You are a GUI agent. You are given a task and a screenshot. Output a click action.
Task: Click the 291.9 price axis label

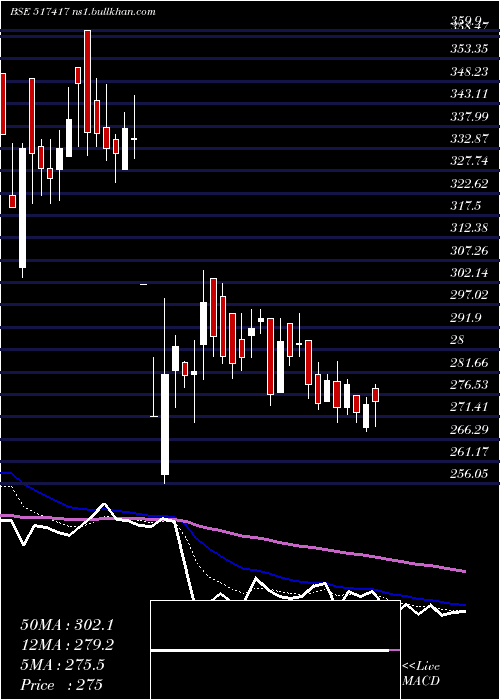coord(465,317)
